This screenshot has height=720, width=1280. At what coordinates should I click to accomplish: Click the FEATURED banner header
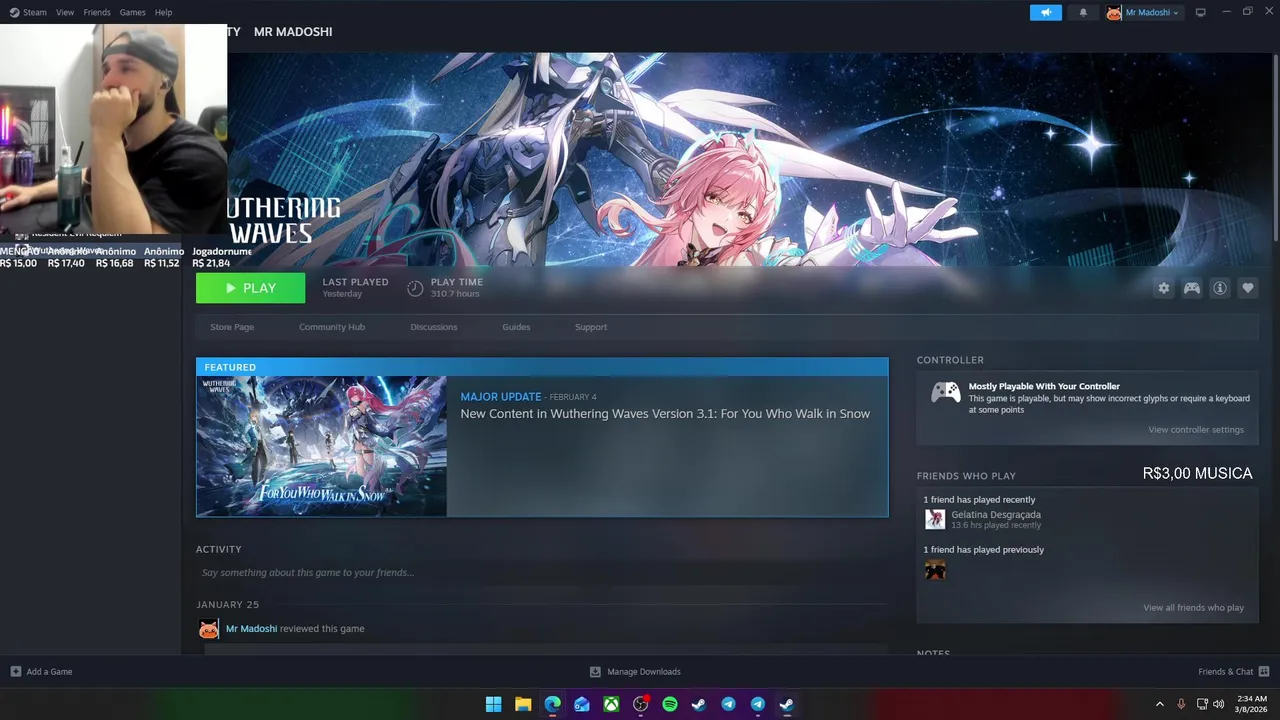(x=542, y=367)
